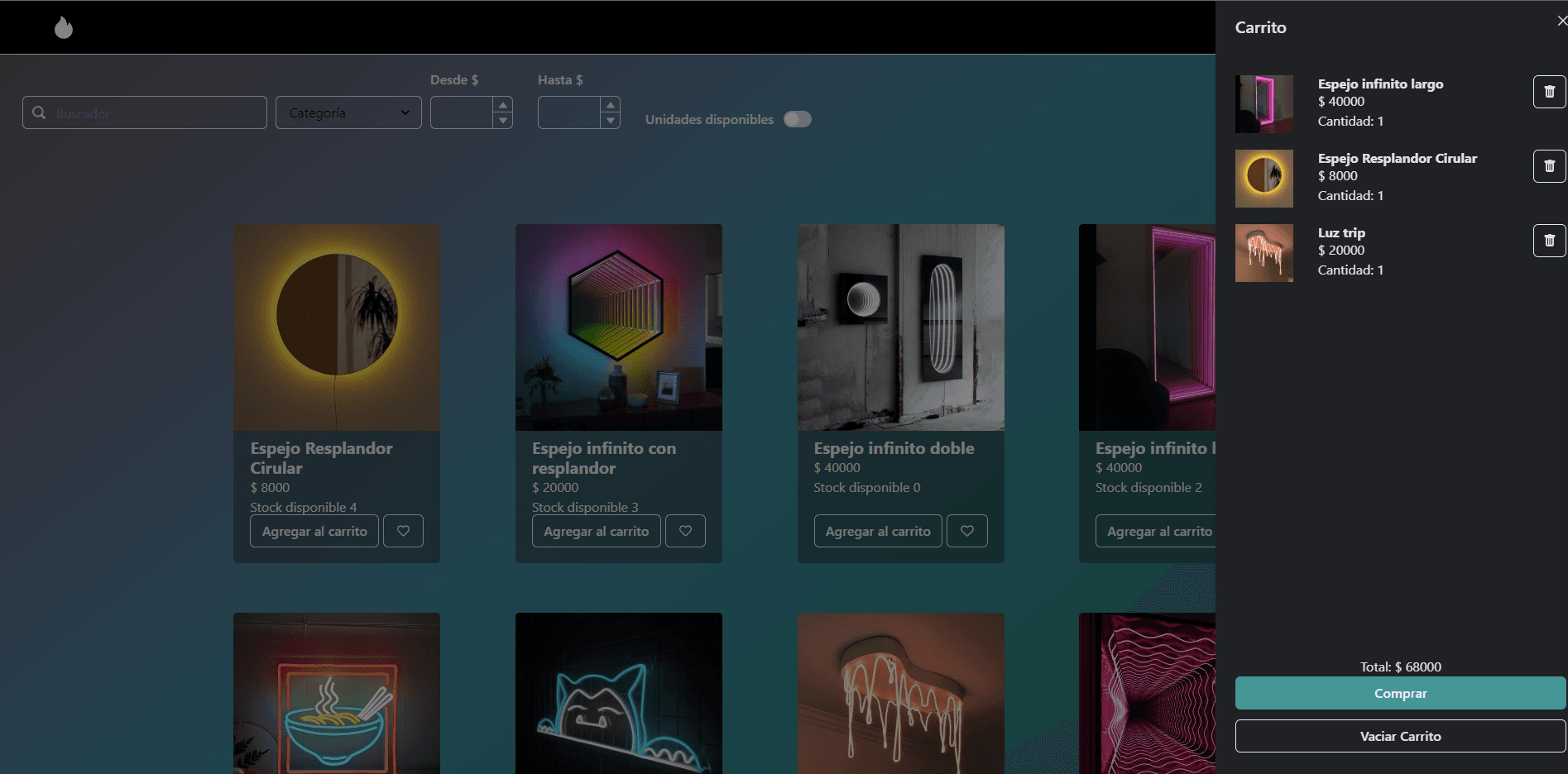Click the Desde $ price input
The image size is (1568, 774).
coord(462,112)
